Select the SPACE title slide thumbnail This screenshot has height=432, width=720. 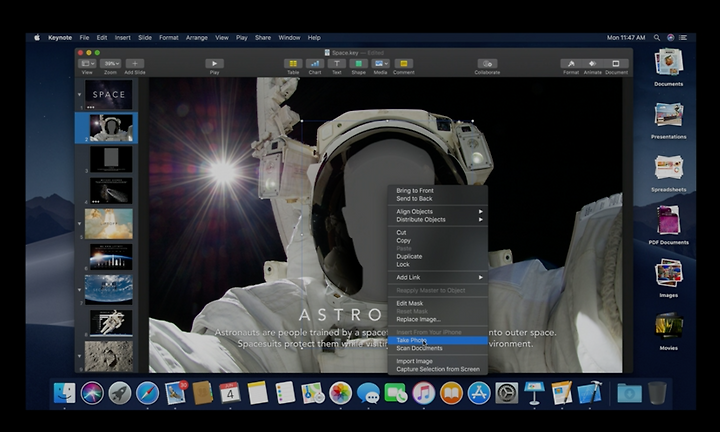point(109,94)
